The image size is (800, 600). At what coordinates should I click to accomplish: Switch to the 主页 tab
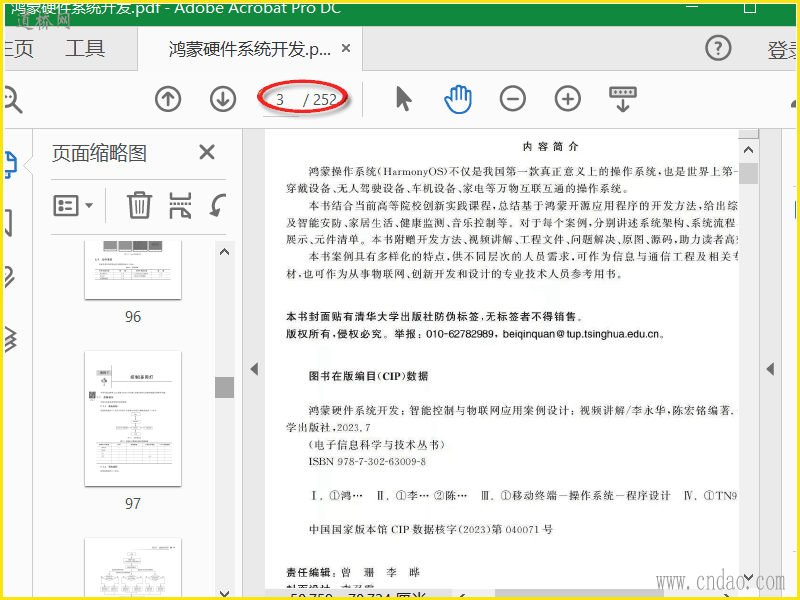18,49
